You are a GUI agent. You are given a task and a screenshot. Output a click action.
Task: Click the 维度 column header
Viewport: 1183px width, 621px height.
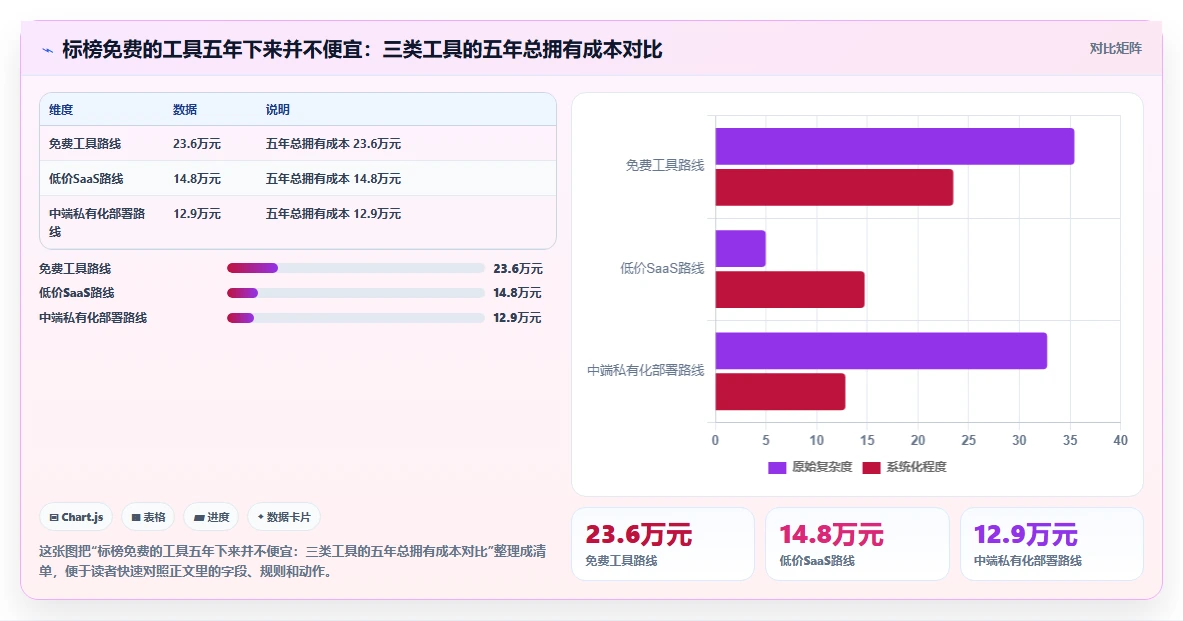[x=61, y=109]
